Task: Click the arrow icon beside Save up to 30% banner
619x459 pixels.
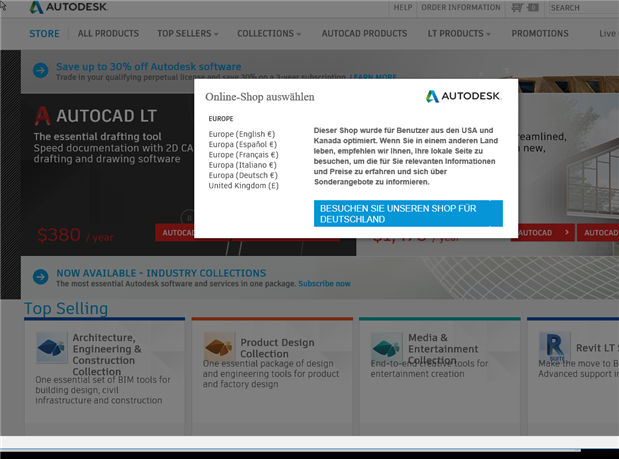Action: coord(40,71)
